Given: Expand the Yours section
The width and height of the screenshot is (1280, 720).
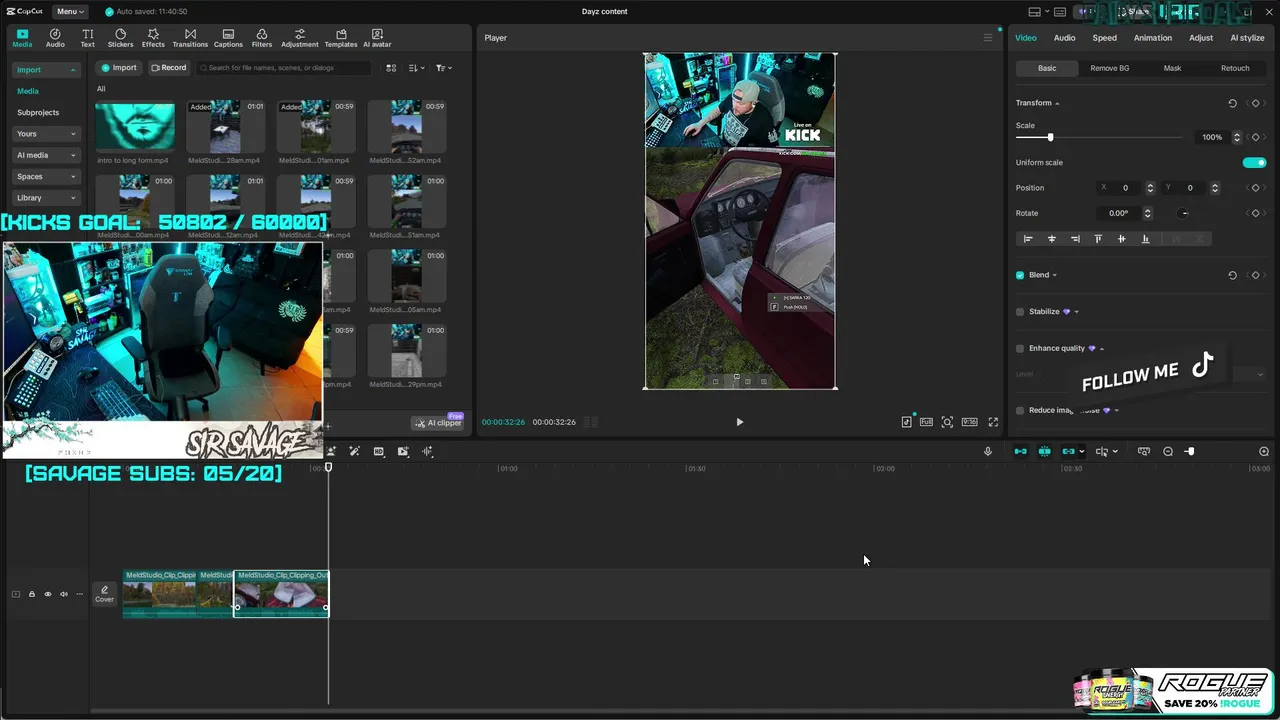Looking at the screenshot, I should coord(46,134).
